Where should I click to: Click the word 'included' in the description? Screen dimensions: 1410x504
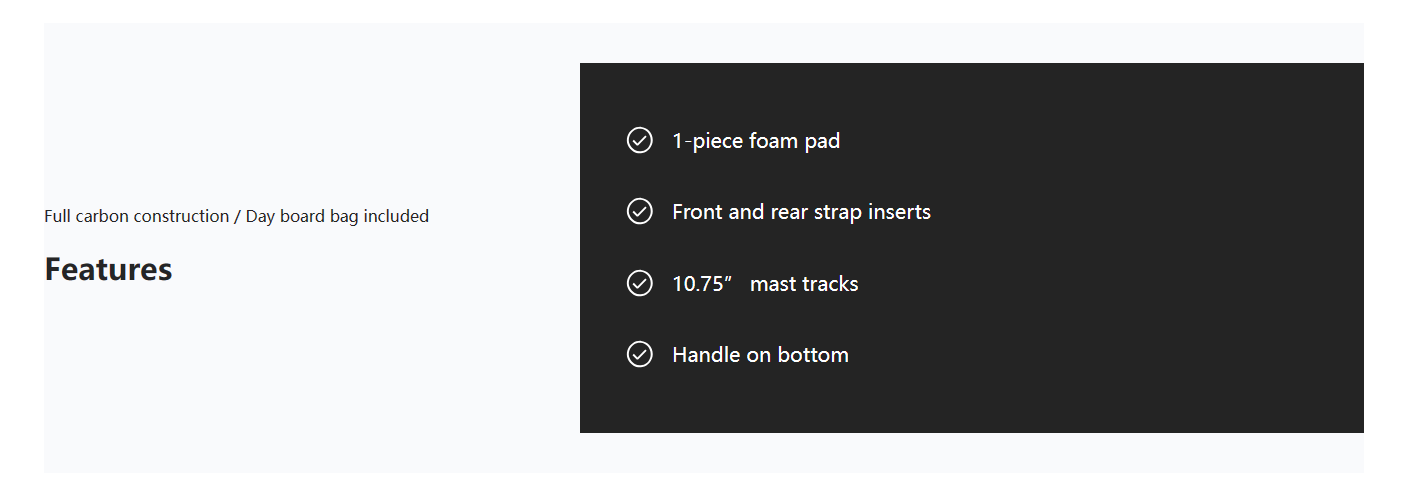coord(396,216)
